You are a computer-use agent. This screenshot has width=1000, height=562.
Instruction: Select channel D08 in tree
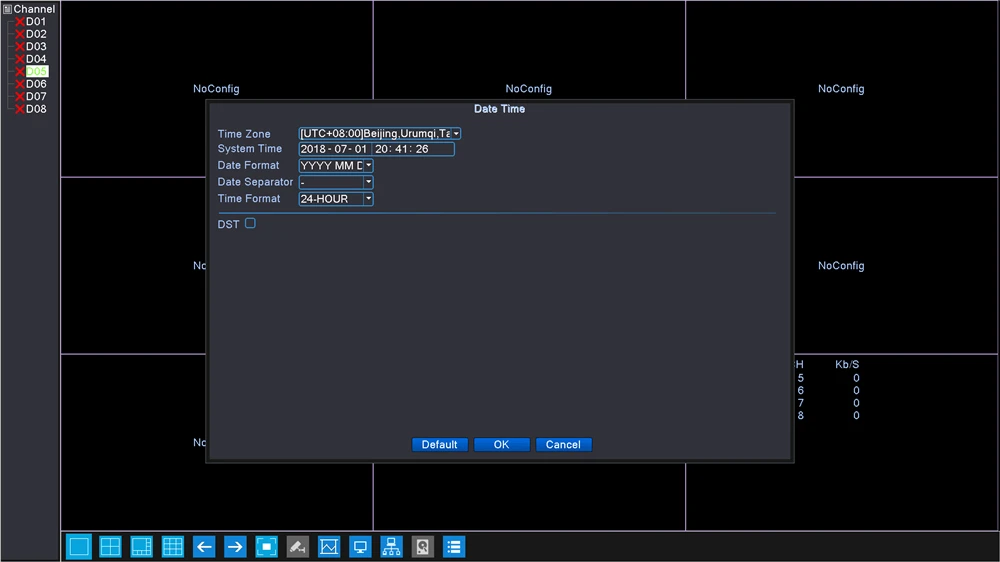tap(36, 109)
